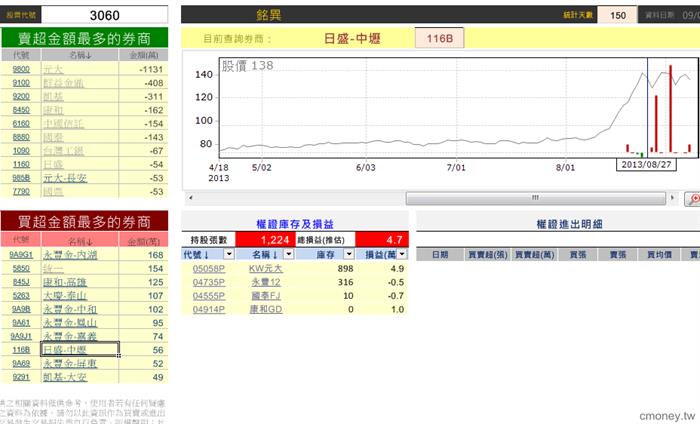Open the 庫存 column filter dropdown

(x=349, y=254)
